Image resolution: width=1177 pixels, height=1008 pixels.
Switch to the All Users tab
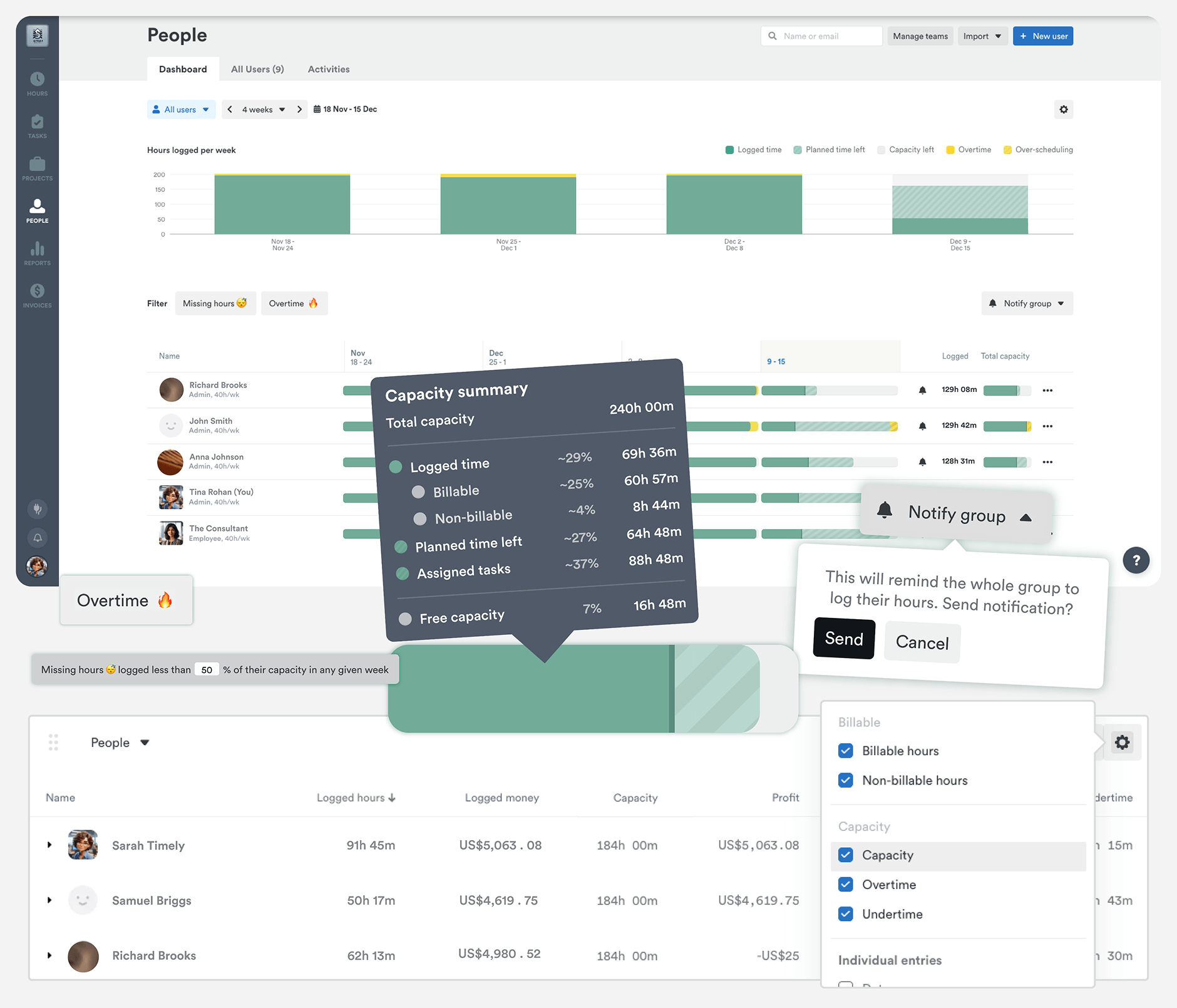[257, 69]
